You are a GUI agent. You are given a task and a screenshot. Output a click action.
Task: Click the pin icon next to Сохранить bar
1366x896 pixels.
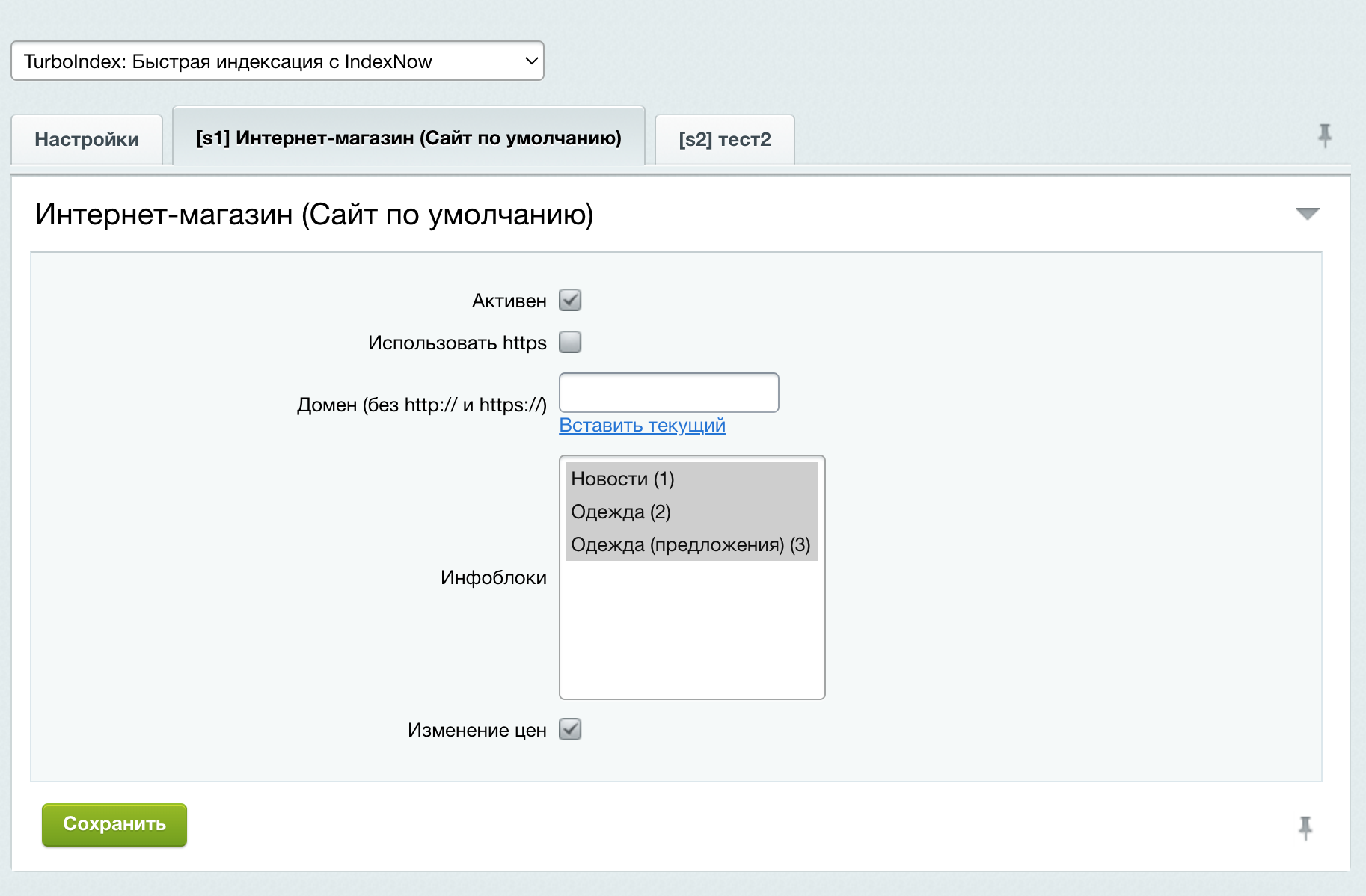coord(1305,827)
